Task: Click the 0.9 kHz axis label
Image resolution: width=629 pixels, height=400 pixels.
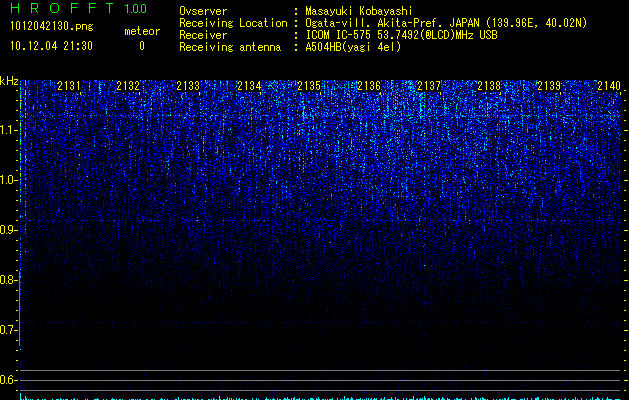Action: pos(8,230)
